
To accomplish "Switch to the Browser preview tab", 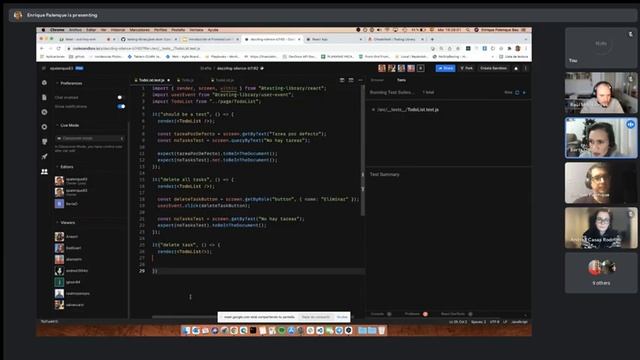I will 377,80.
